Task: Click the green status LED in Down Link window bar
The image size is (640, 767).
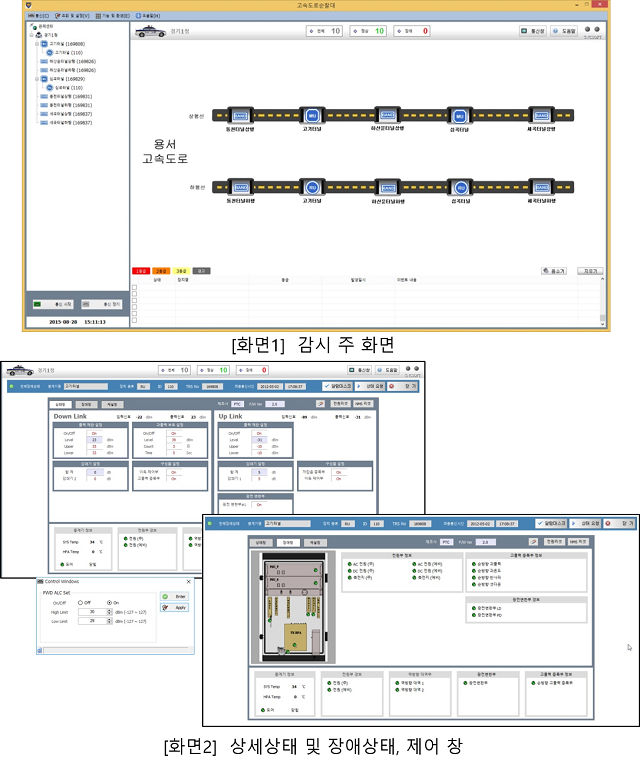Action: coord(11,386)
